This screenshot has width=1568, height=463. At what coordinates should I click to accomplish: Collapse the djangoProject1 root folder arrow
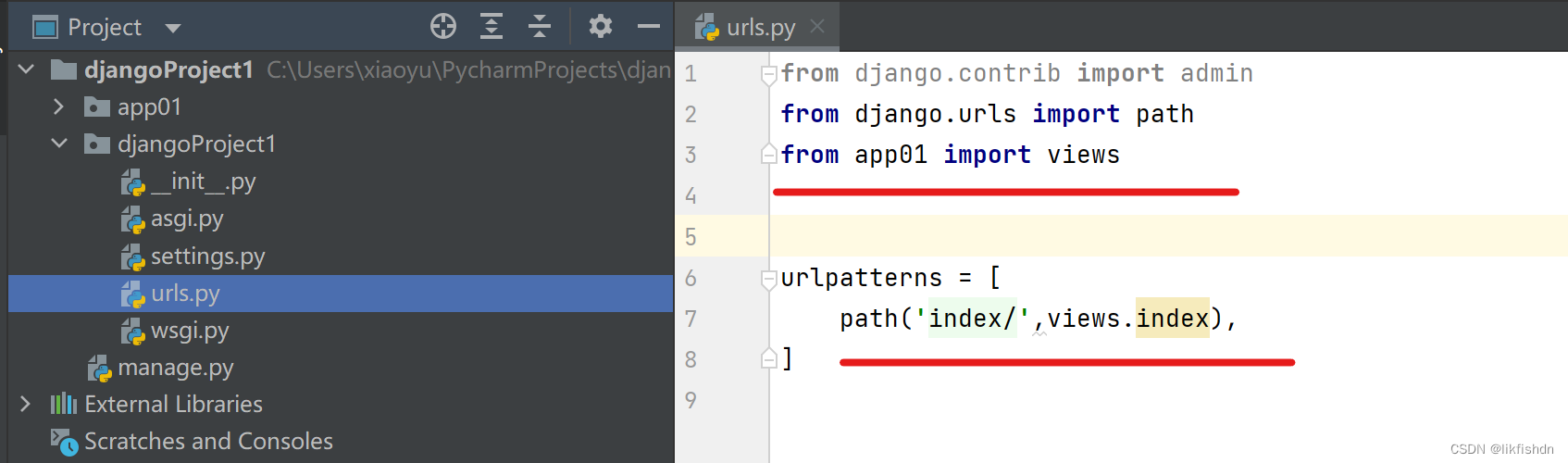pyautogui.click(x=27, y=69)
